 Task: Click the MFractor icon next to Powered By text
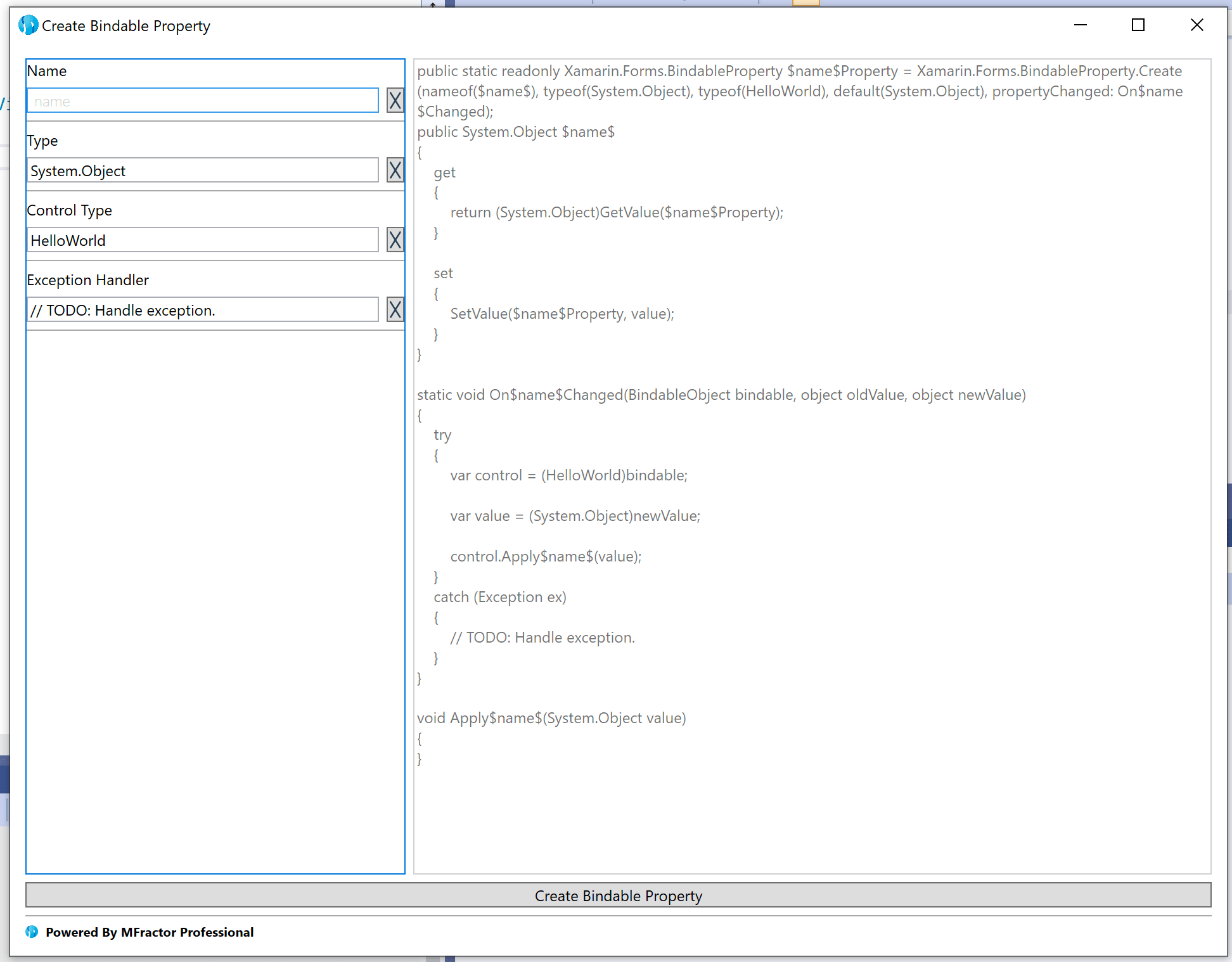pos(30,932)
